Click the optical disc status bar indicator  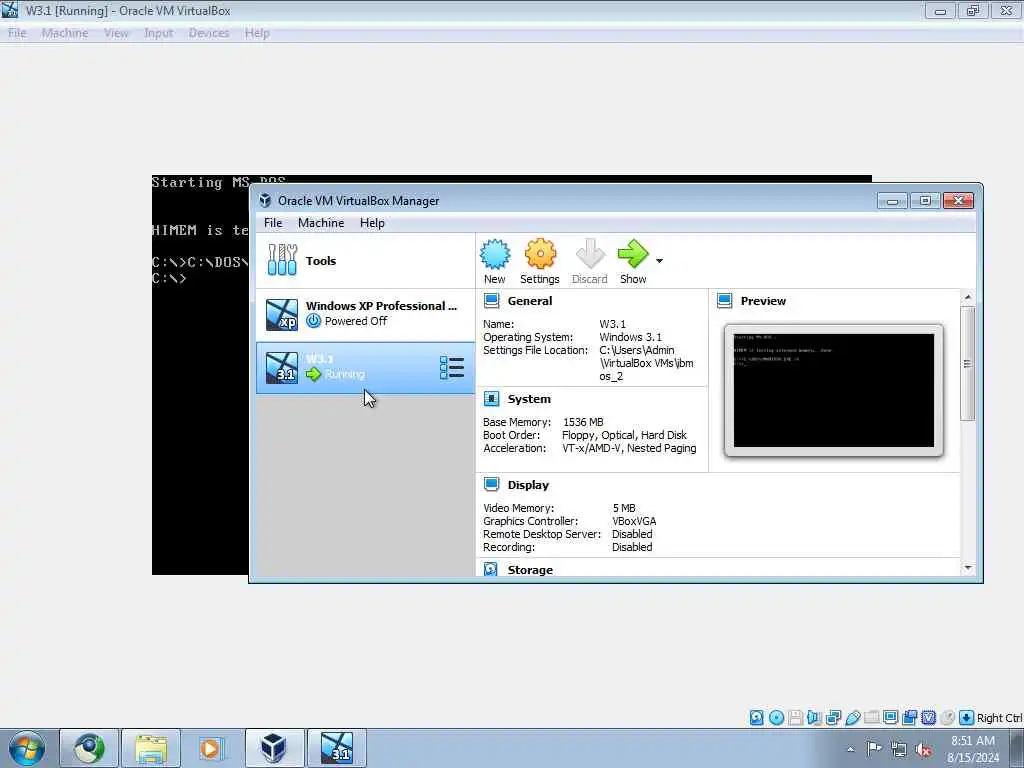click(776, 718)
